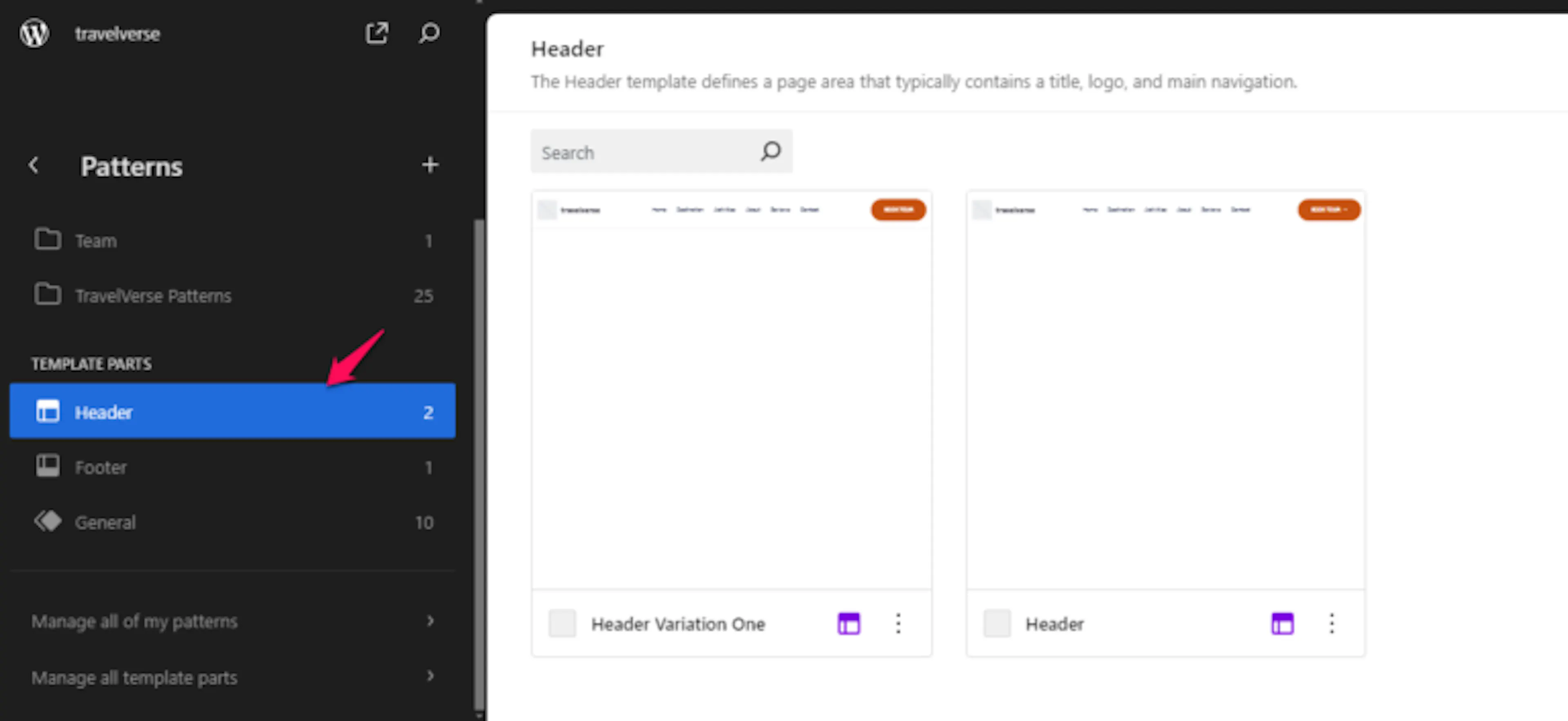Image resolution: width=1568 pixels, height=721 pixels.
Task: Select the Header Variation One checkbox
Action: click(562, 623)
